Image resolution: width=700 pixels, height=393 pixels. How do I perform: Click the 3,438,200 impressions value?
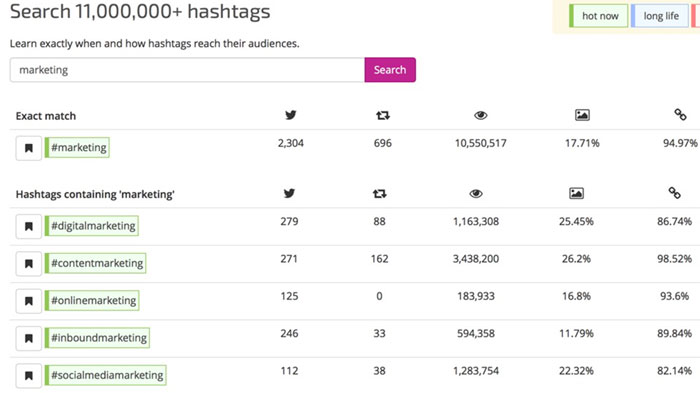pyautogui.click(x=476, y=259)
